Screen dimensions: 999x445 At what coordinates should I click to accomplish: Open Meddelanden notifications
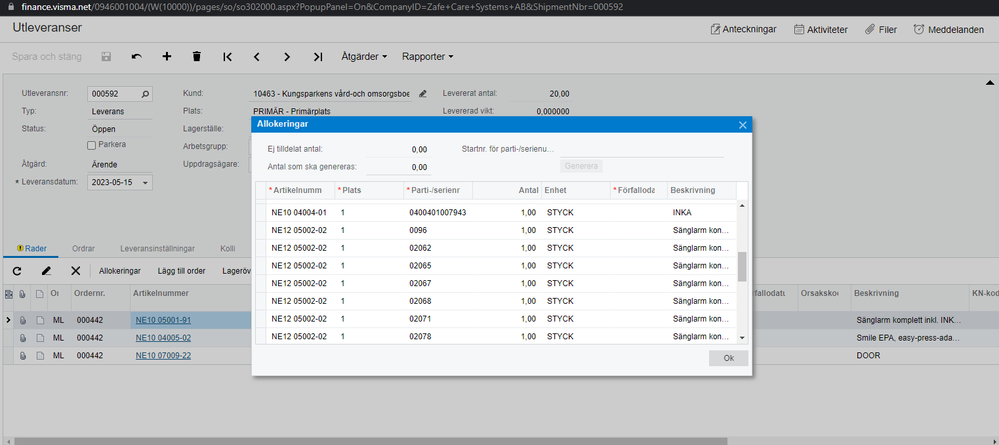click(949, 29)
